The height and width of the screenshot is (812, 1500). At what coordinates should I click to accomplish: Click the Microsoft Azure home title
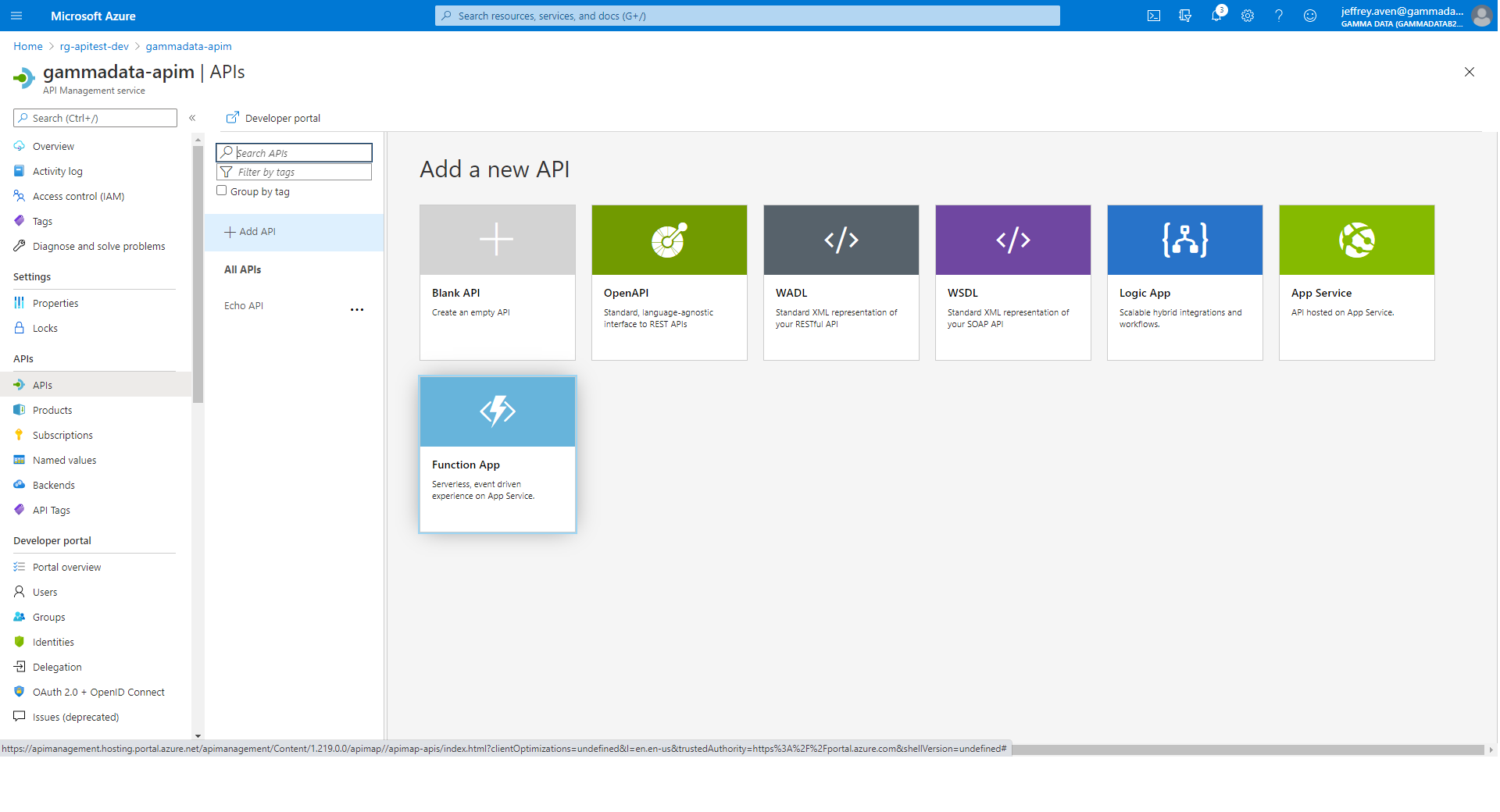click(93, 16)
